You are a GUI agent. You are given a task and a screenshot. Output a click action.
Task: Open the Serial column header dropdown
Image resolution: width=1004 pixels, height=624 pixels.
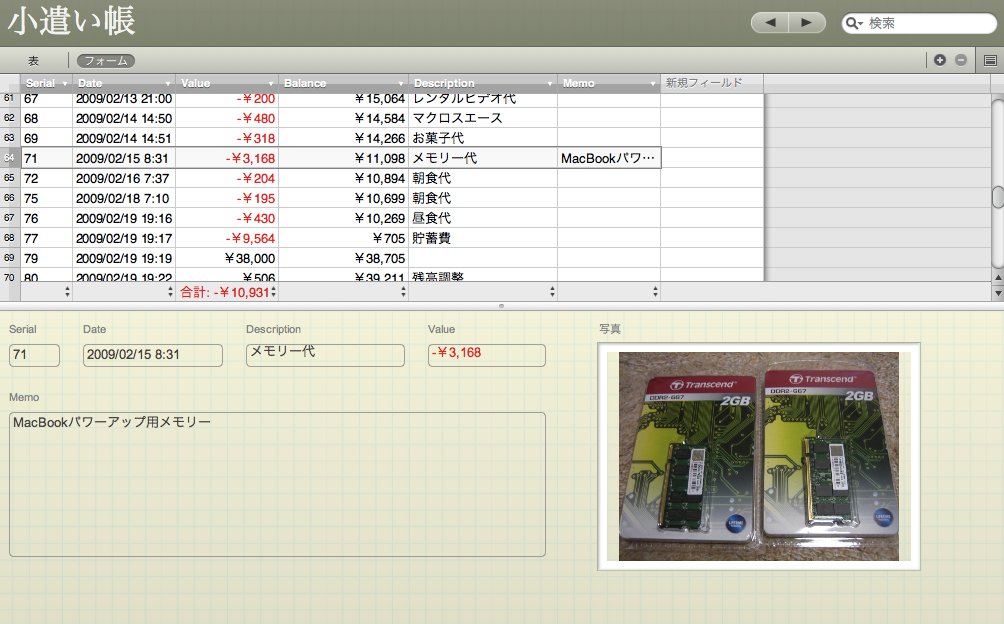pos(65,83)
